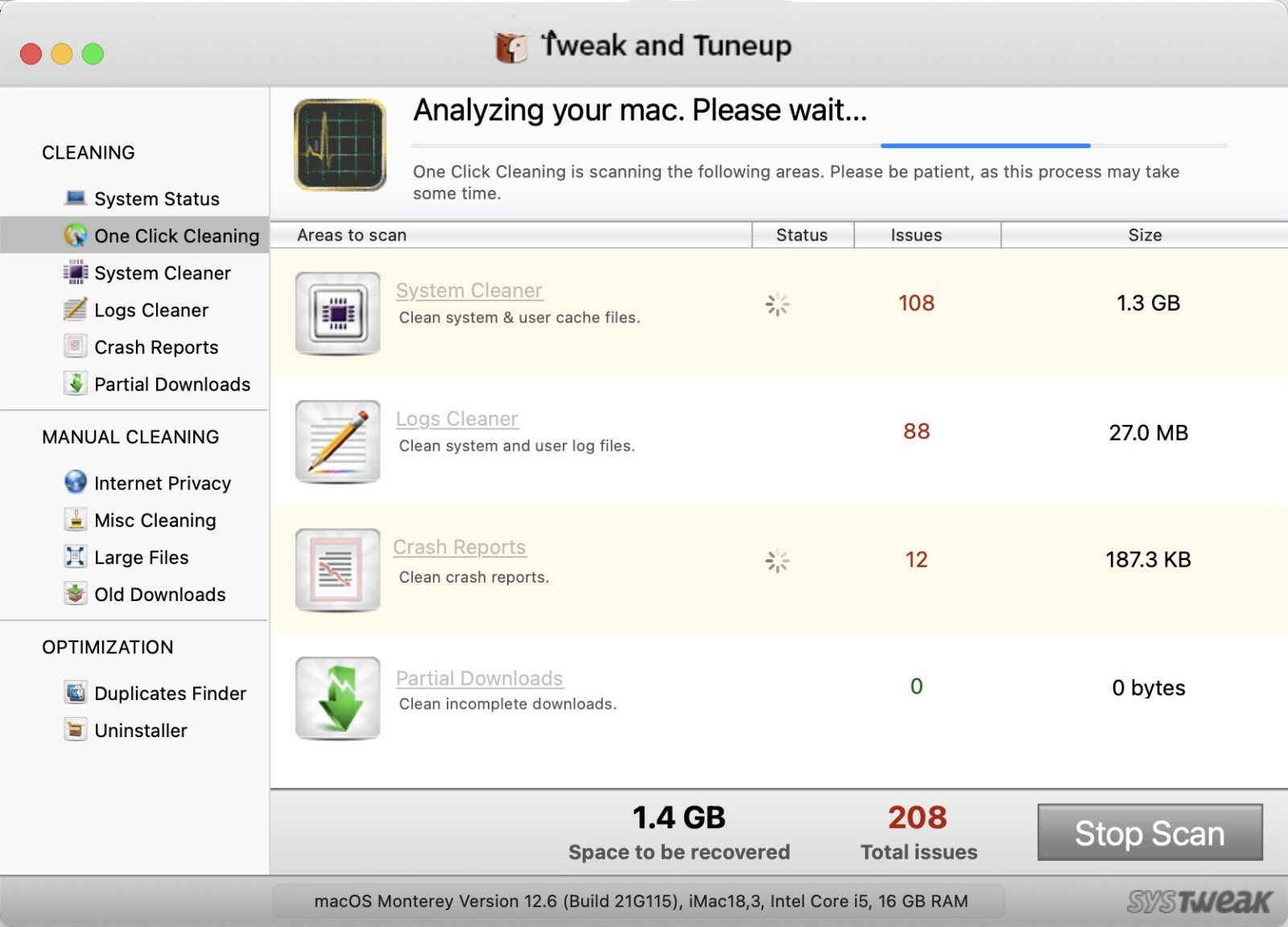Click the Size column header
Screen dimensions: 1288x927
[x=1145, y=235]
